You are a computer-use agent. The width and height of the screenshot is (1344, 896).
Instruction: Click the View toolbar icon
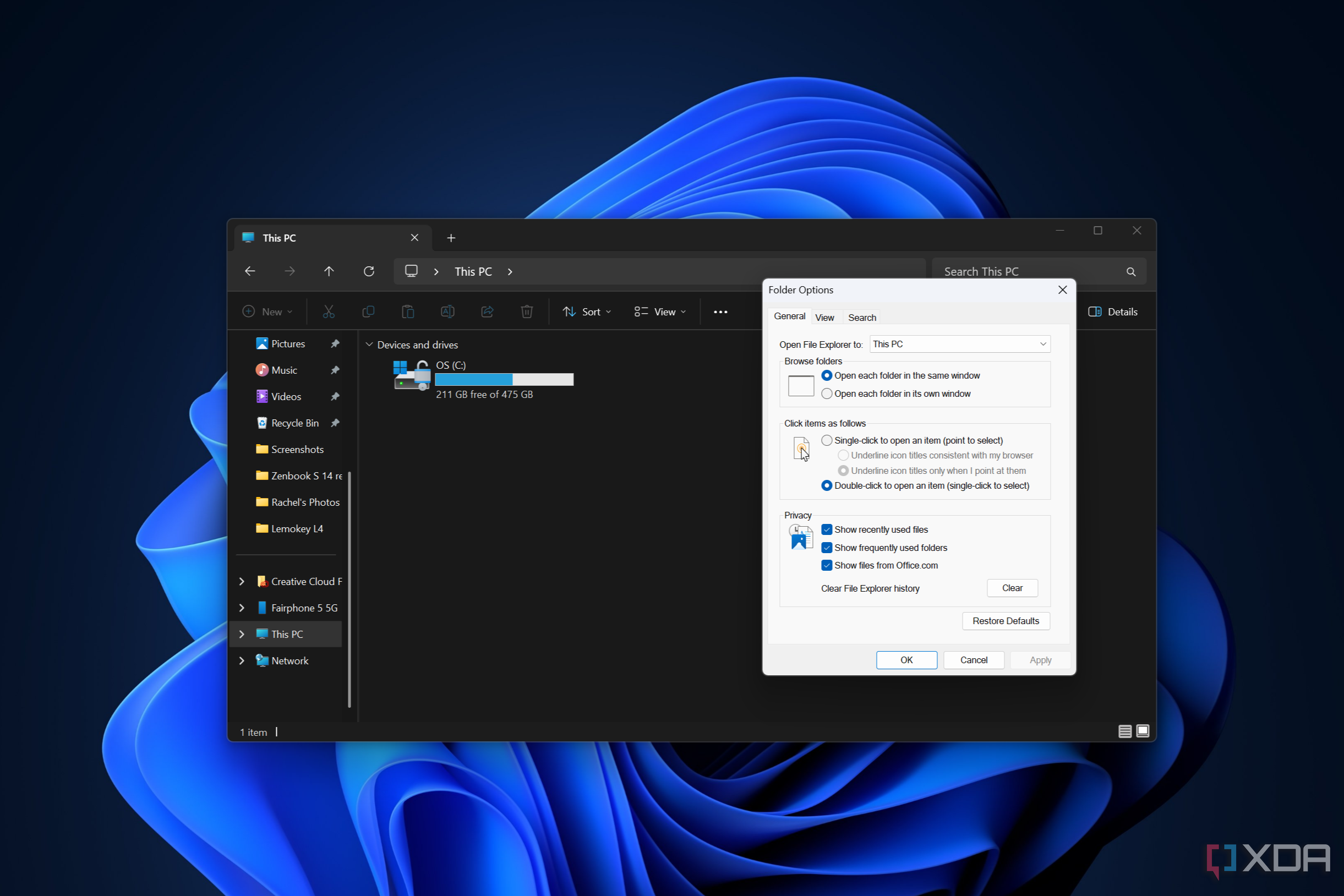[x=660, y=311]
